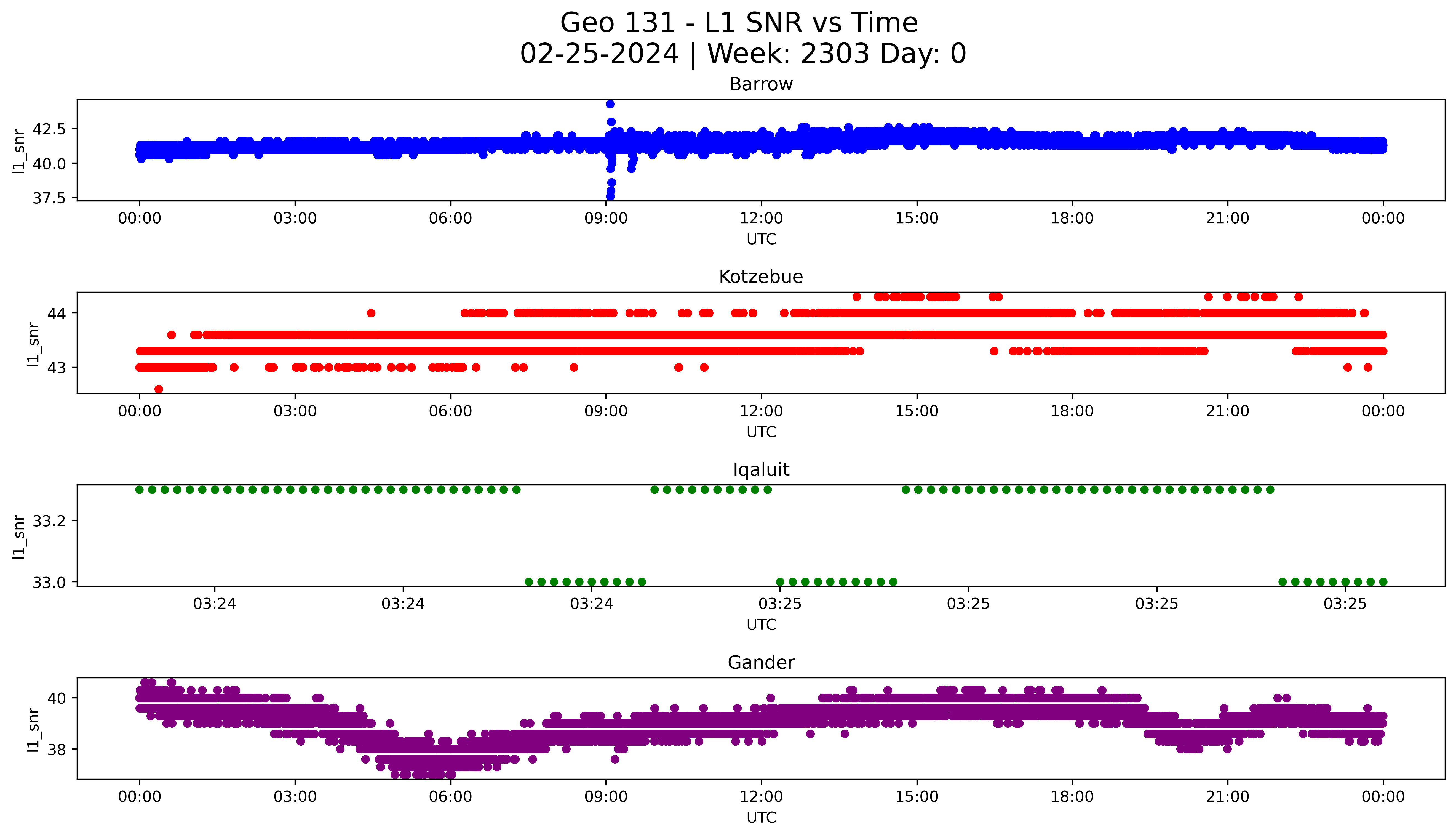Click the 21:00 tick label on Barrow plot
Screen dimensions: 1456x837
(1228, 219)
